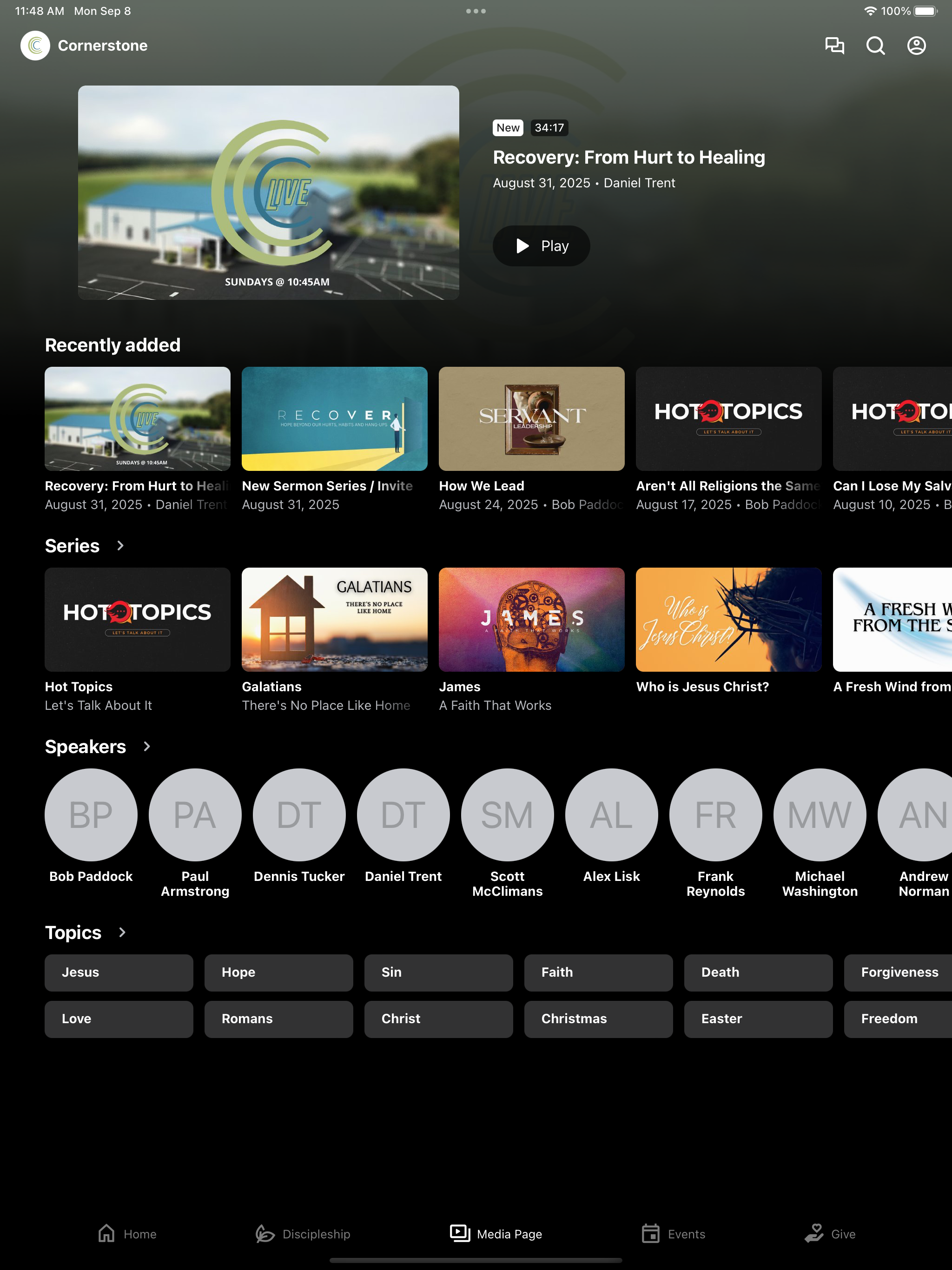This screenshot has width=952, height=1270.
Task: Play Recovery: From Hurt to Healing
Action: pyautogui.click(x=542, y=246)
